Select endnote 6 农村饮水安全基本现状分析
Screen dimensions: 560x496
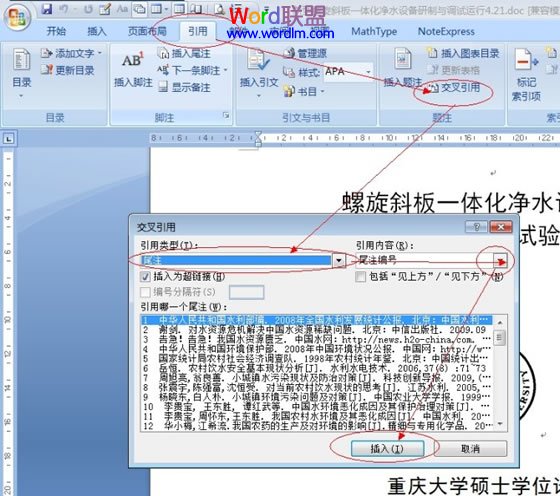tap(316, 368)
